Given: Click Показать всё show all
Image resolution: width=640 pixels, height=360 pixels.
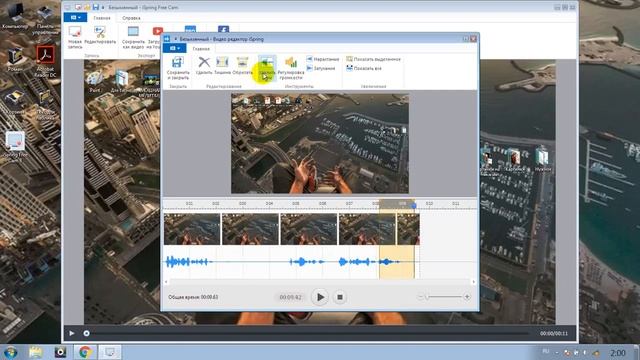Looking at the screenshot, I should tap(364, 68).
